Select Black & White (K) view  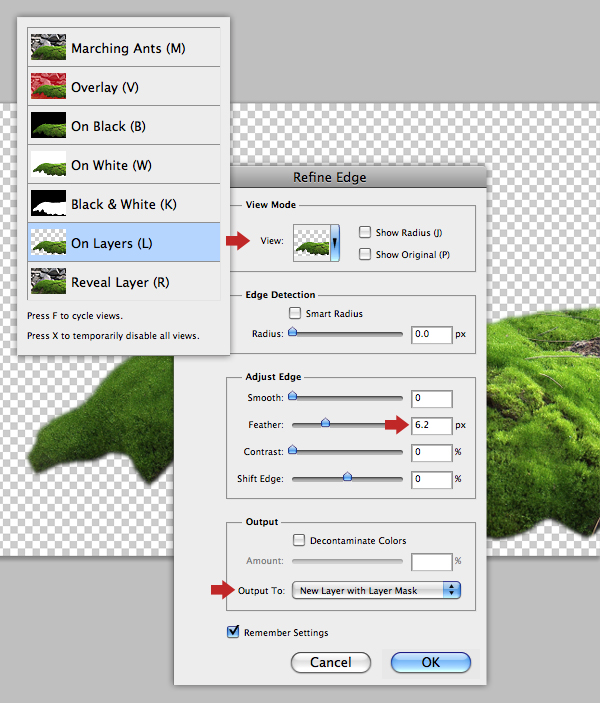coord(124,204)
